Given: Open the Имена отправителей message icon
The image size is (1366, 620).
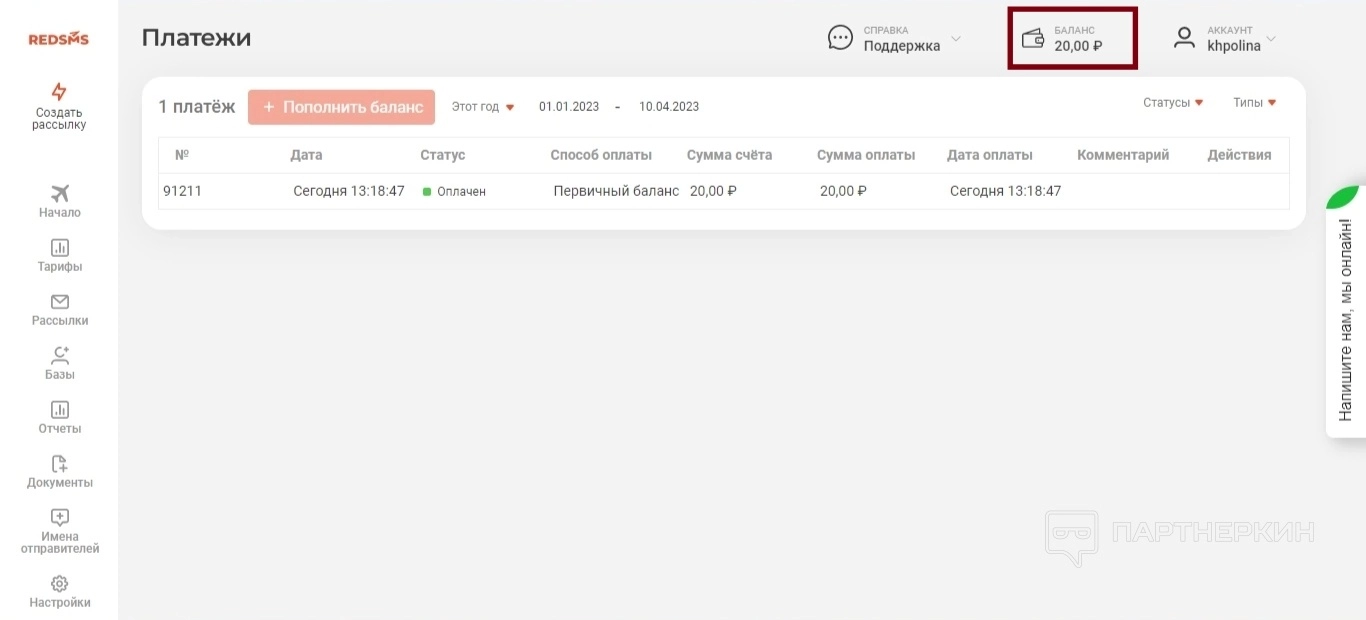Looking at the screenshot, I should pyautogui.click(x=60, y=518).
